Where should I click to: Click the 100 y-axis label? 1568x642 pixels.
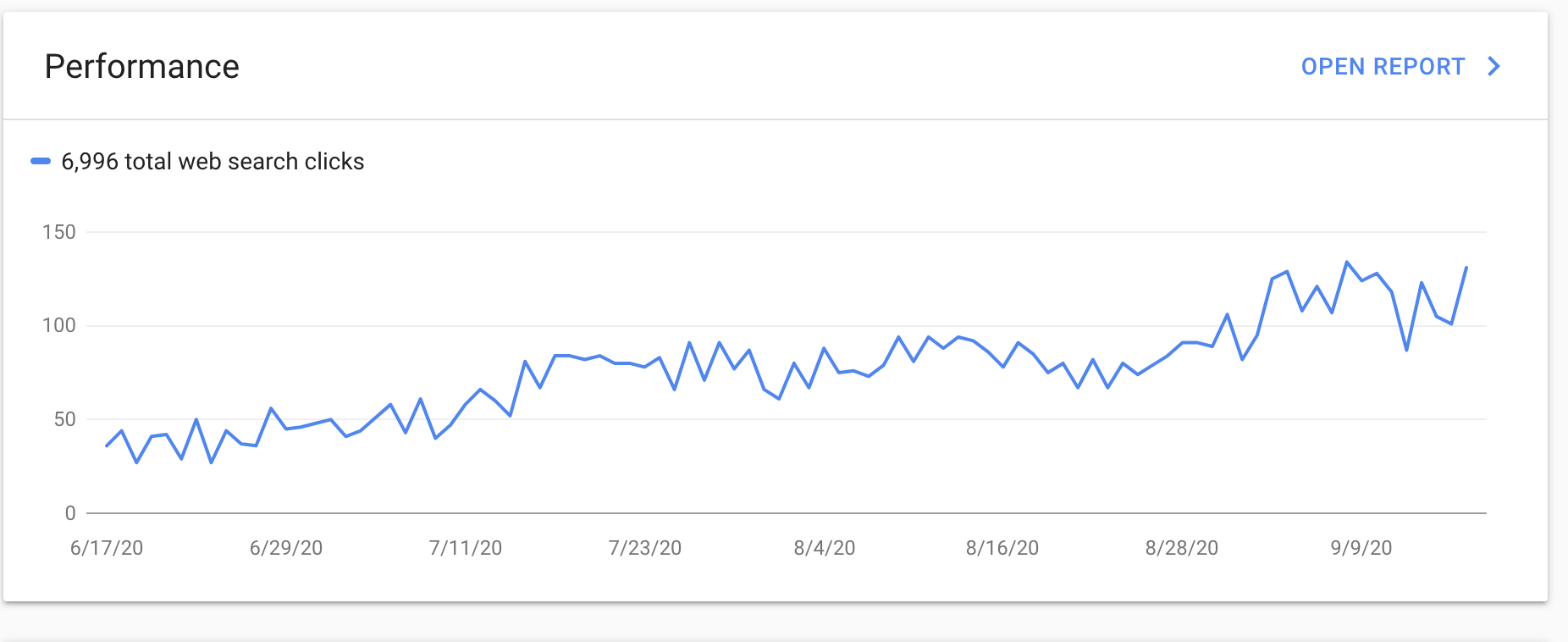(x=59, y=325)
